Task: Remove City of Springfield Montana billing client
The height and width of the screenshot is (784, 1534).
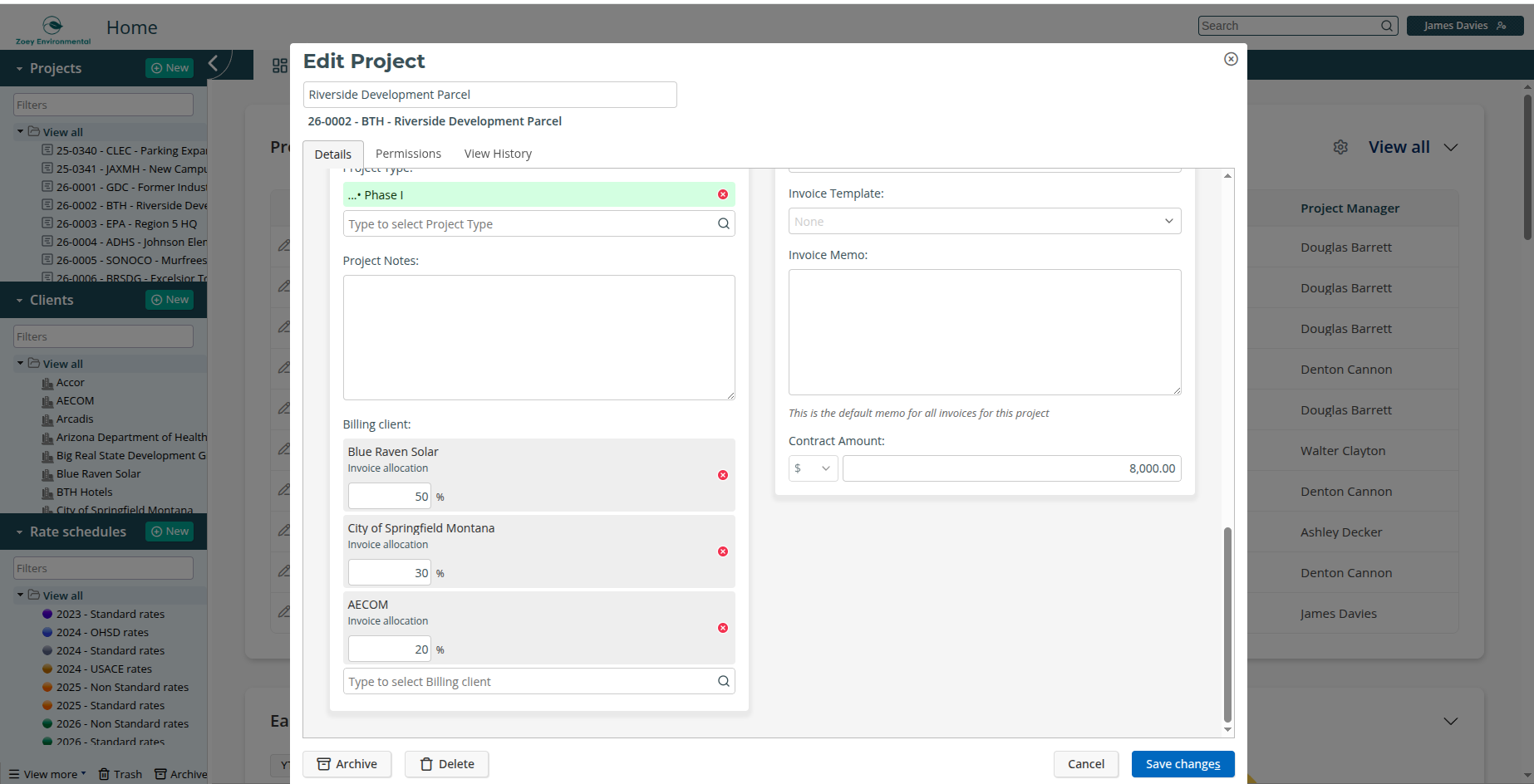Action: 723,551
